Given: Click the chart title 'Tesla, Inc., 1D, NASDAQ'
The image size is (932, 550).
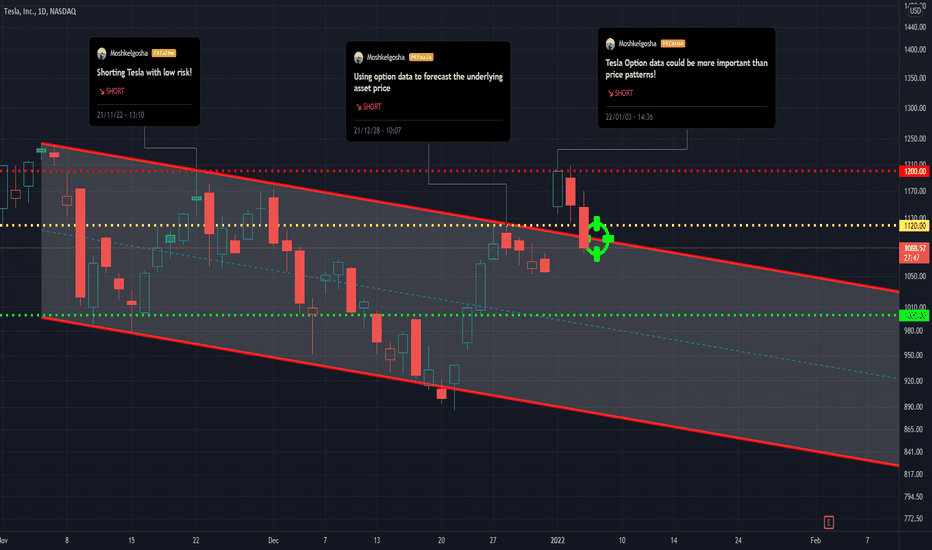Looking at the screenshot, I should click(x=40, y=11).
